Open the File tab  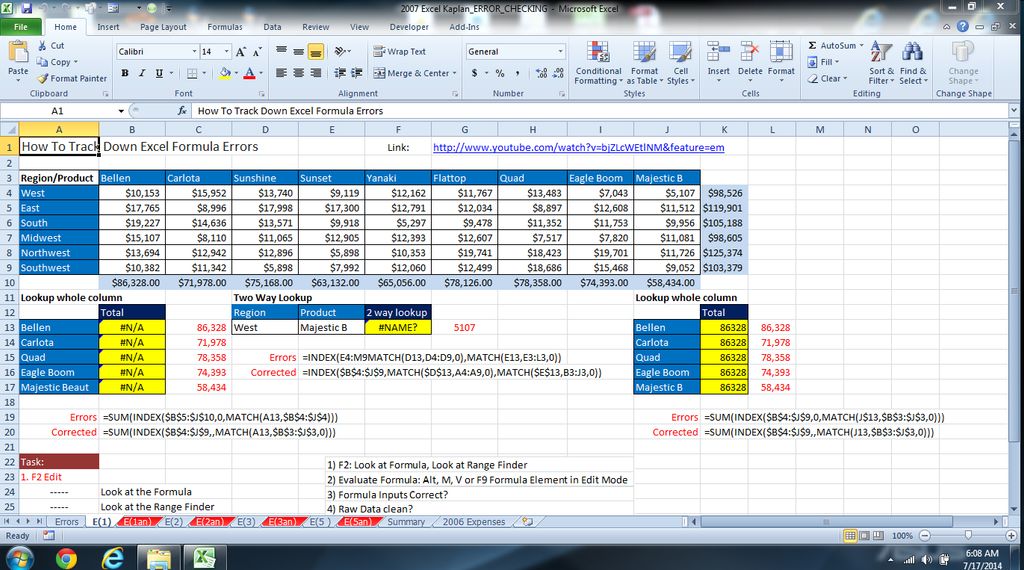coord(21,27)
